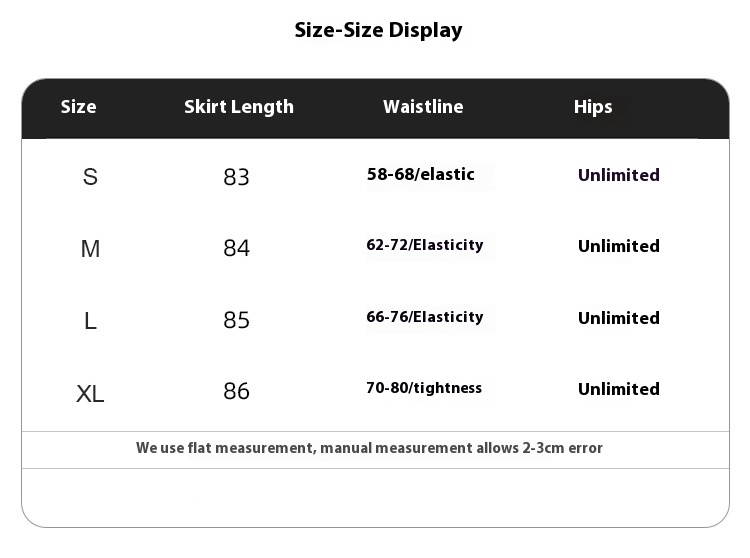Select the XL size row label
Image resolution: width=750 pixels, height=558 pixels.
point(90,392)
